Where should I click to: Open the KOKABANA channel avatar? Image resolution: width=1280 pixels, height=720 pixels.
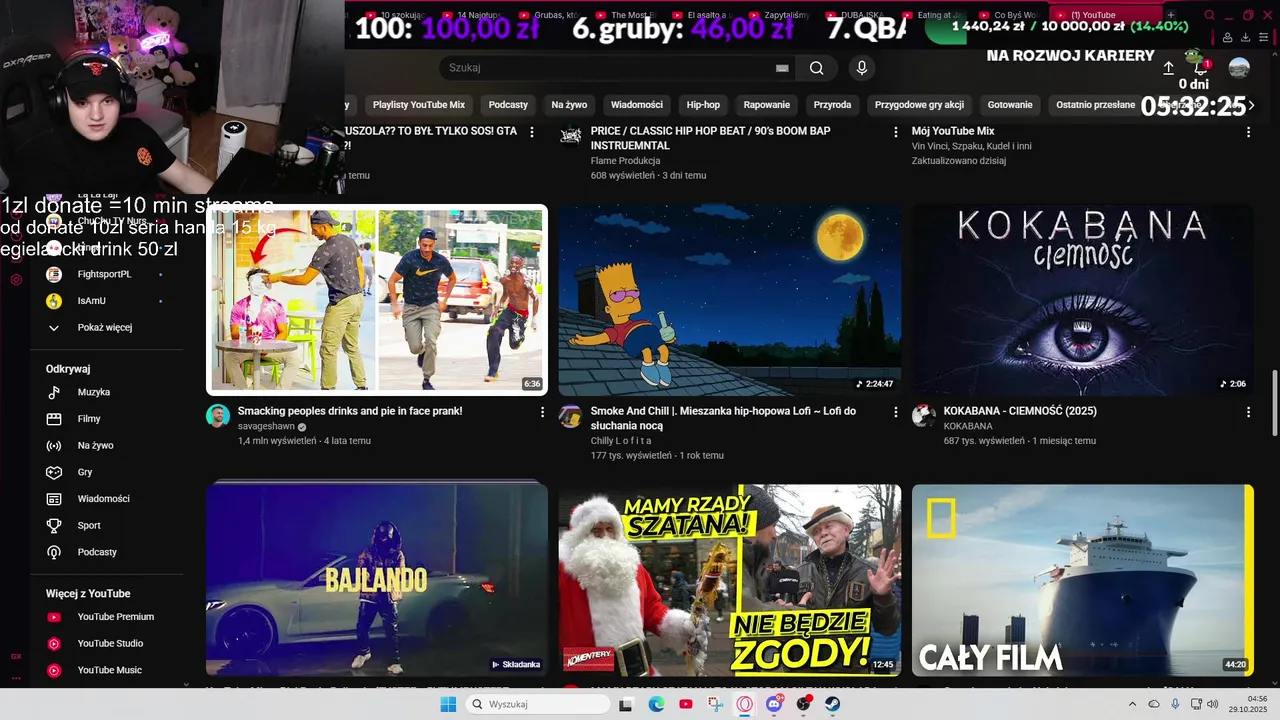point(923,416)
